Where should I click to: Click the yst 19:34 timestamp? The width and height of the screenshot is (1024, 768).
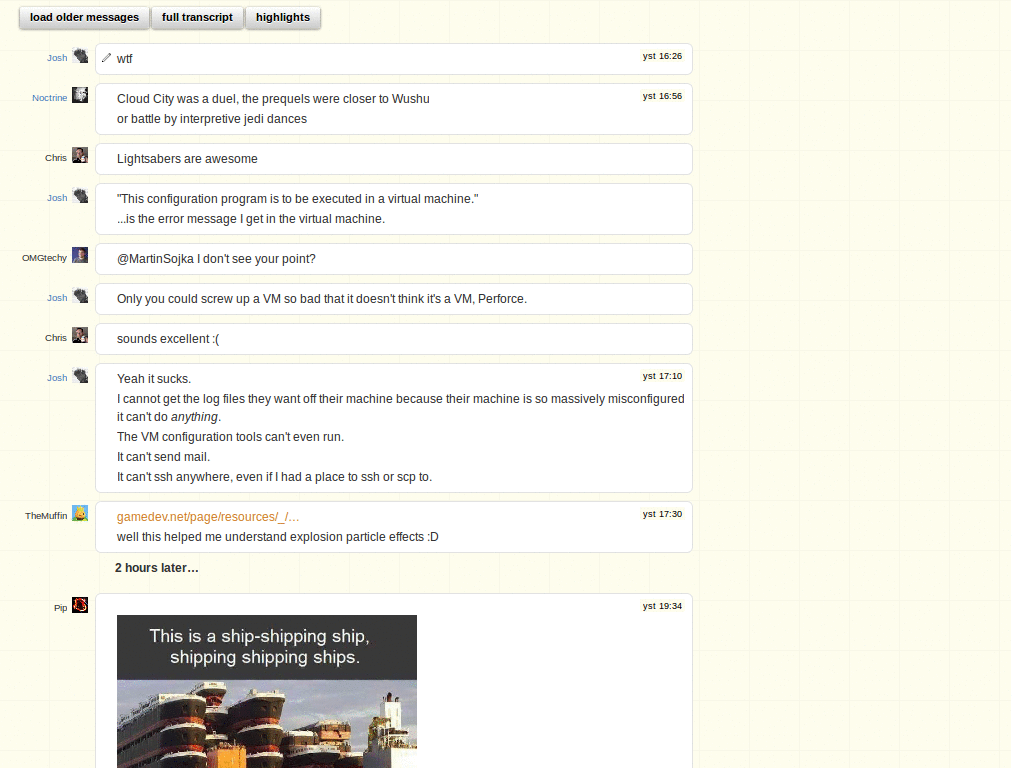coord(662,606)
